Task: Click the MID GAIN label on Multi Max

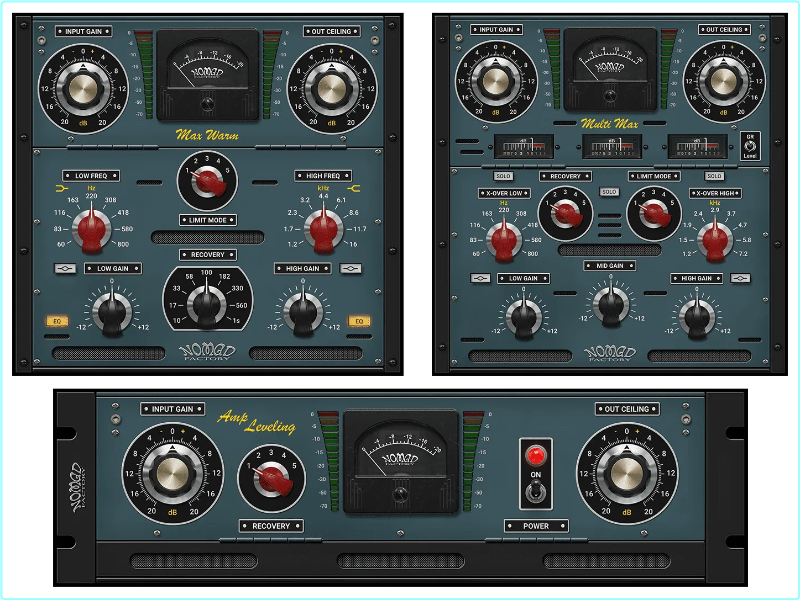Action: [610, 266]
